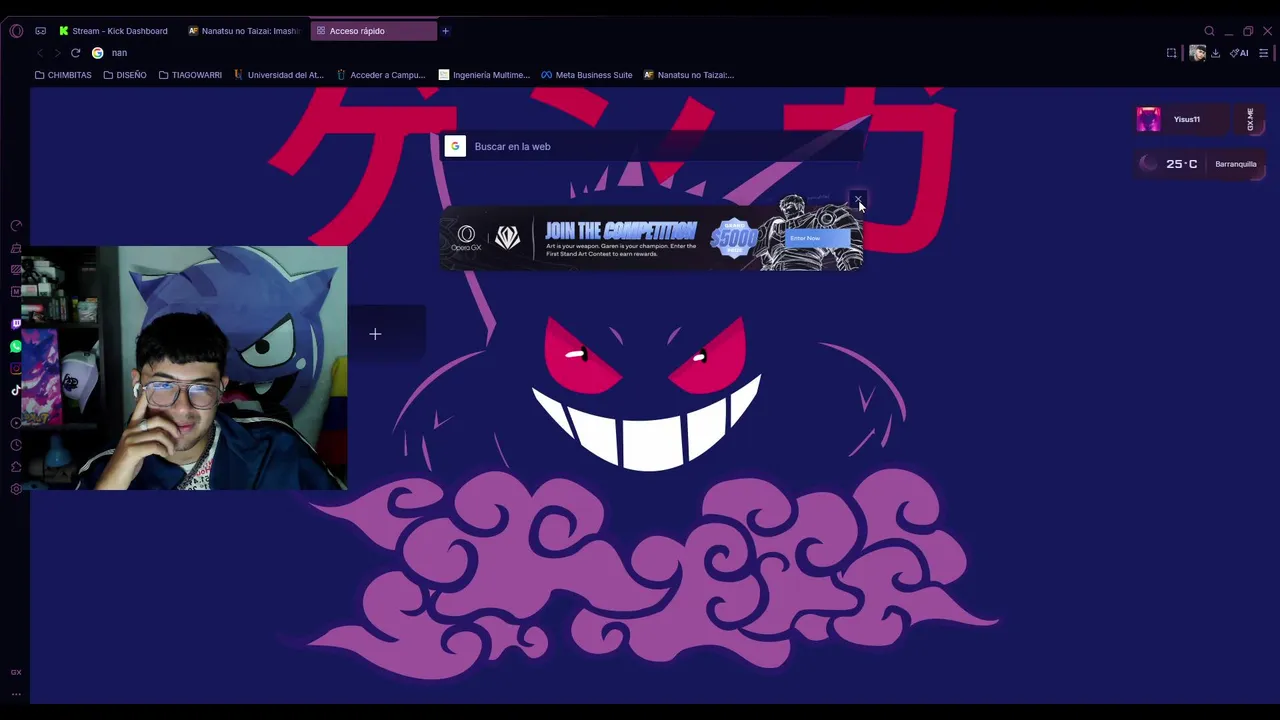Viewport: 1280px width, 720px height.
Task: Switch to the Stream - Kick Dashboard tab
Action: pyautogui.click(x=114, y=31)
